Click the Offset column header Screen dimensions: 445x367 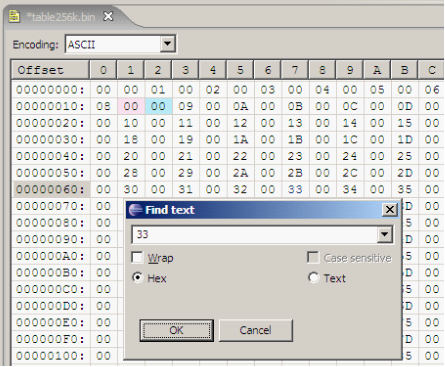(50, 70)
